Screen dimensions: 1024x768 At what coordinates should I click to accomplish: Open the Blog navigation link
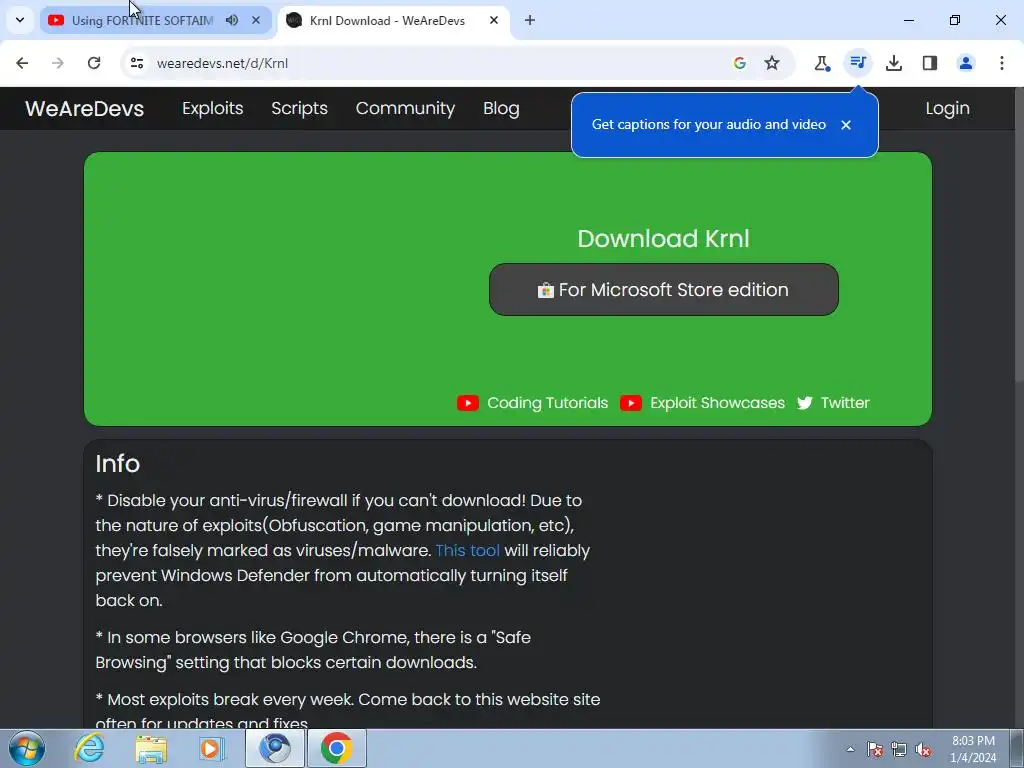pos(501,108)
